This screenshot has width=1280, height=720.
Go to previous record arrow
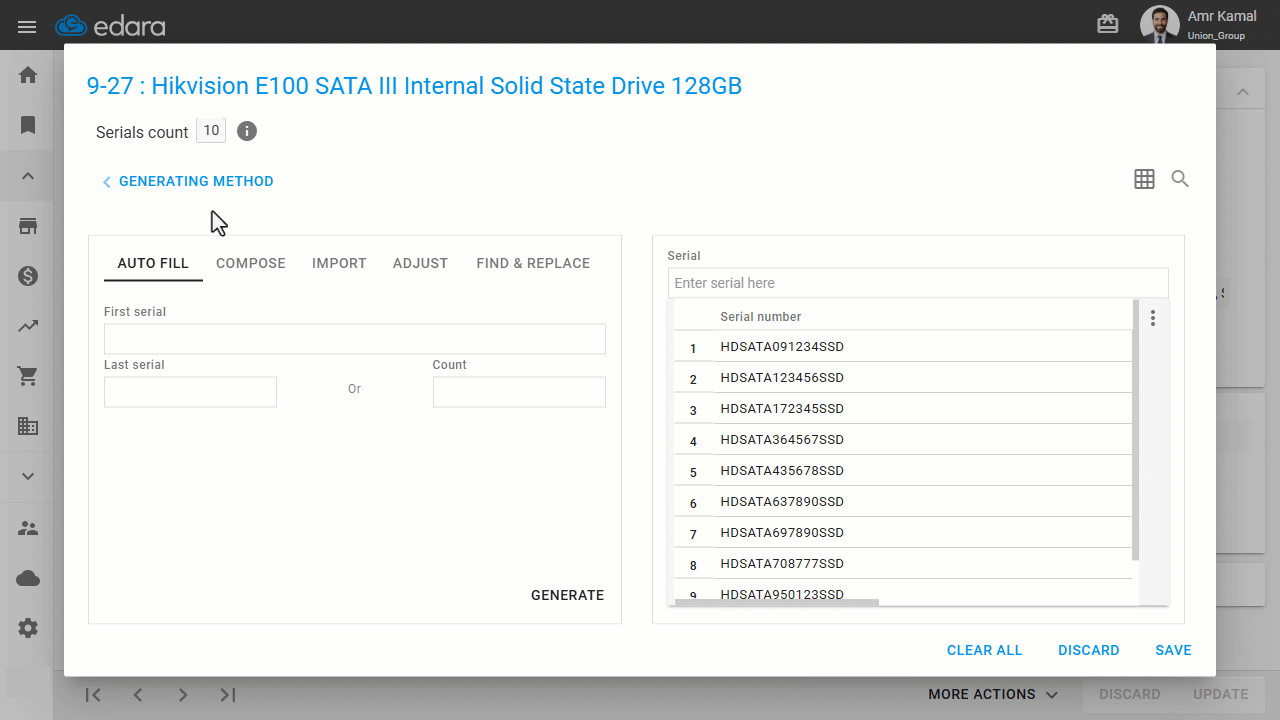[x=138, y=694]
